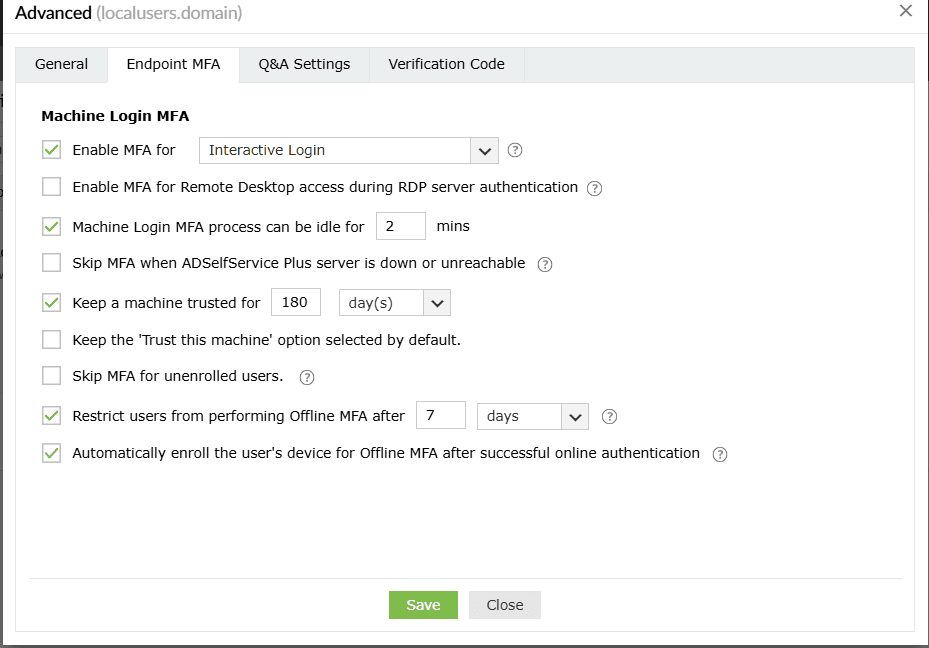Switch to the General tab

61,63
